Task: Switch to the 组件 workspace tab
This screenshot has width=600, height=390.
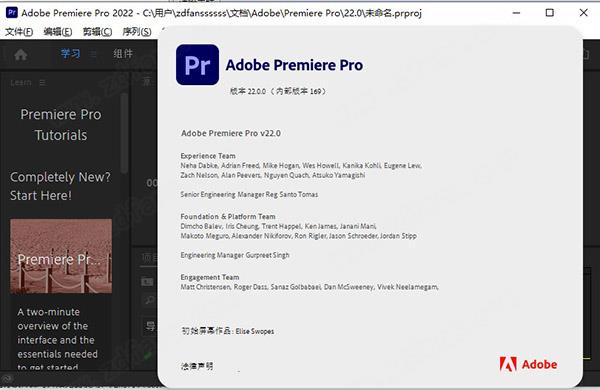Action: [123, 54]
